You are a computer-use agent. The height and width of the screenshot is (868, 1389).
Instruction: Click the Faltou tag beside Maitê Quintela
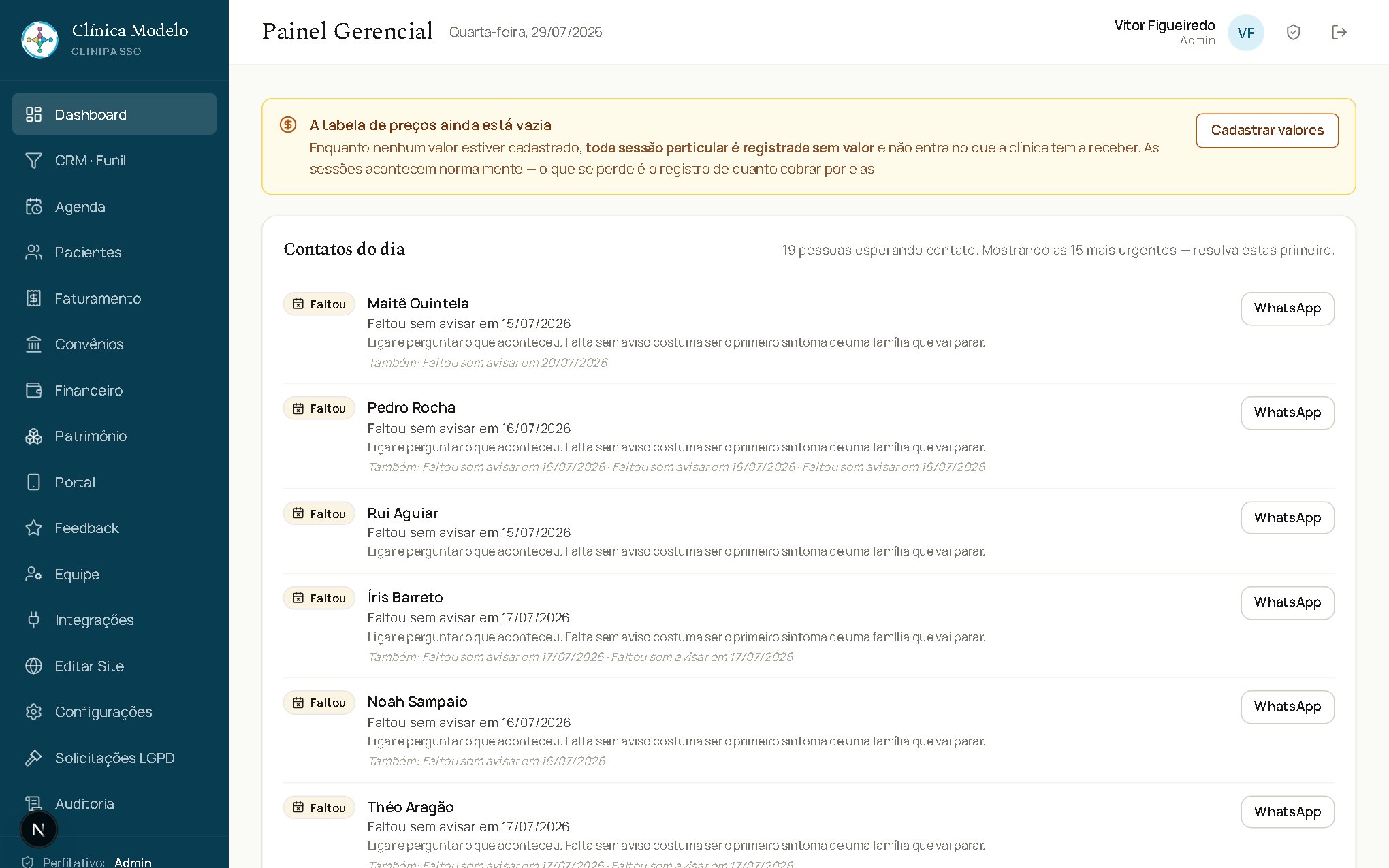[x=319, y=304]
